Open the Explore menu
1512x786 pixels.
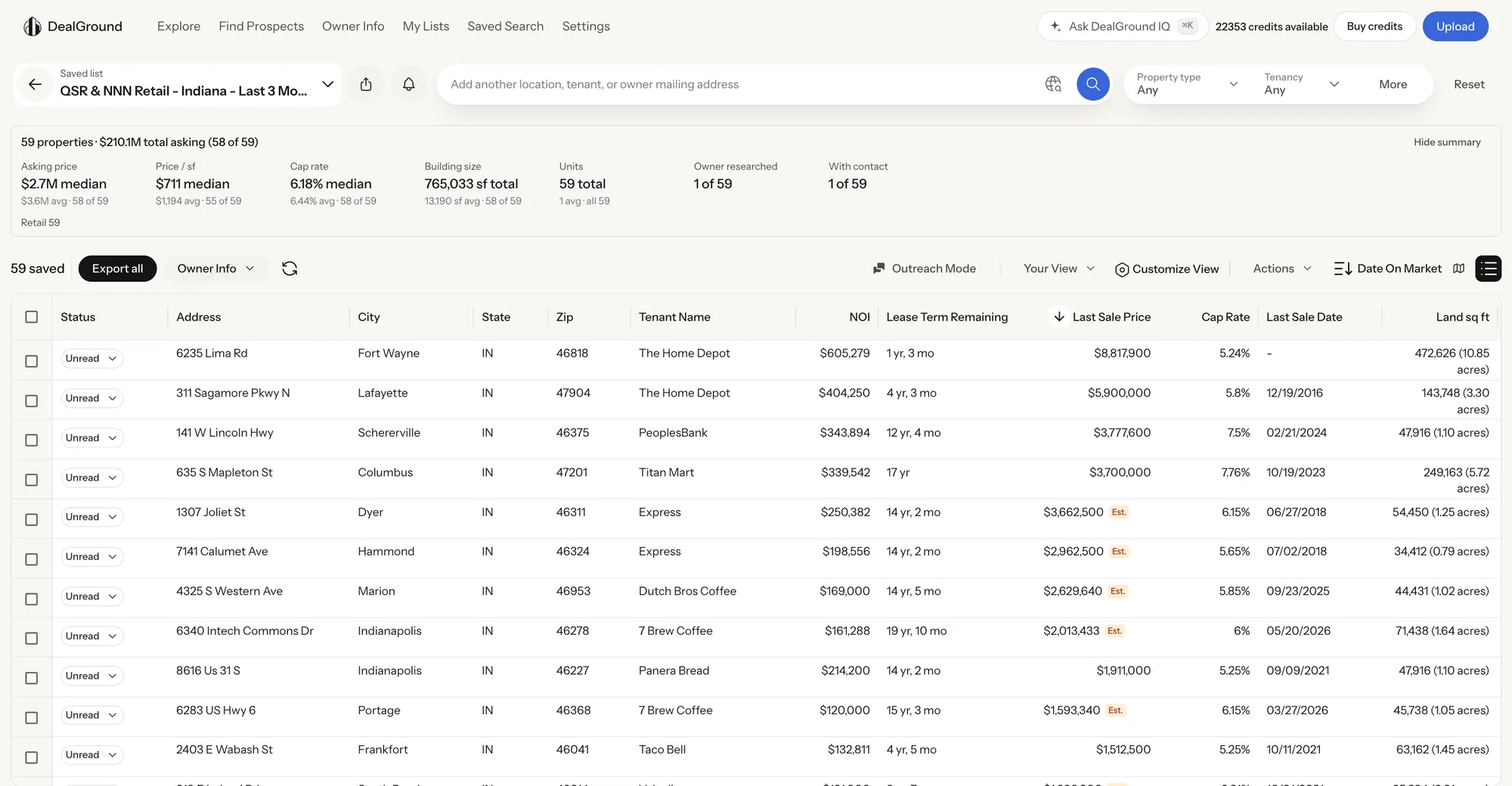[x=179, y=26]
